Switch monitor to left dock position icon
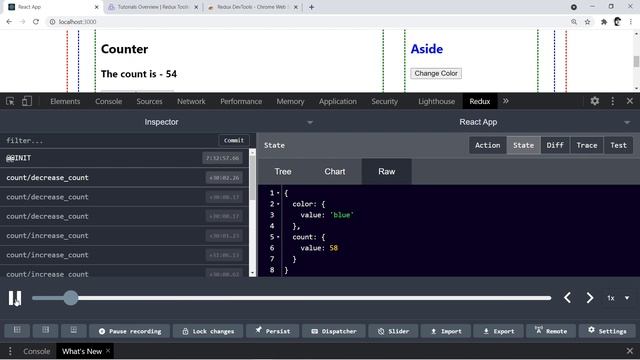 (x=17, y=331)
